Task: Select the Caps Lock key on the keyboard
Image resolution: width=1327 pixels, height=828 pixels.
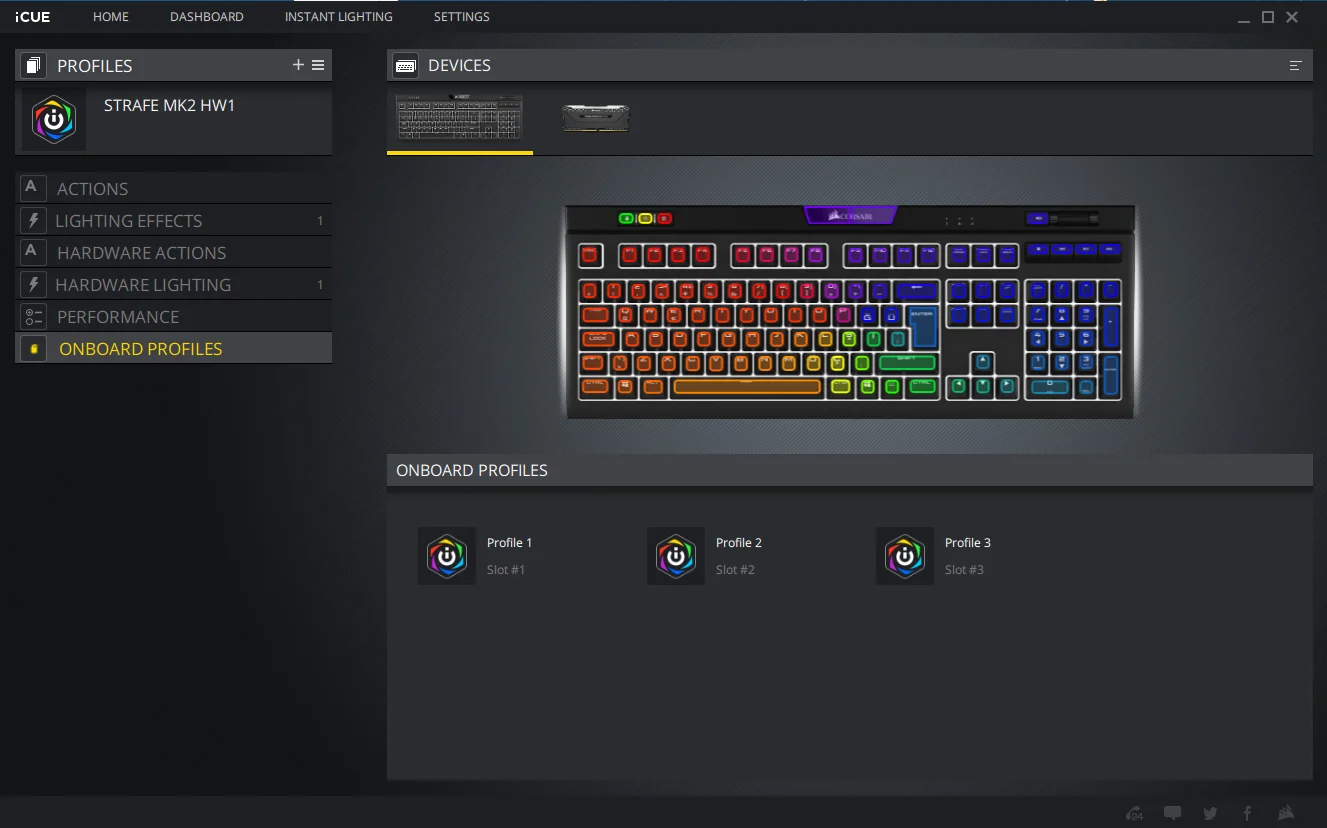Action: click(598, 339)
